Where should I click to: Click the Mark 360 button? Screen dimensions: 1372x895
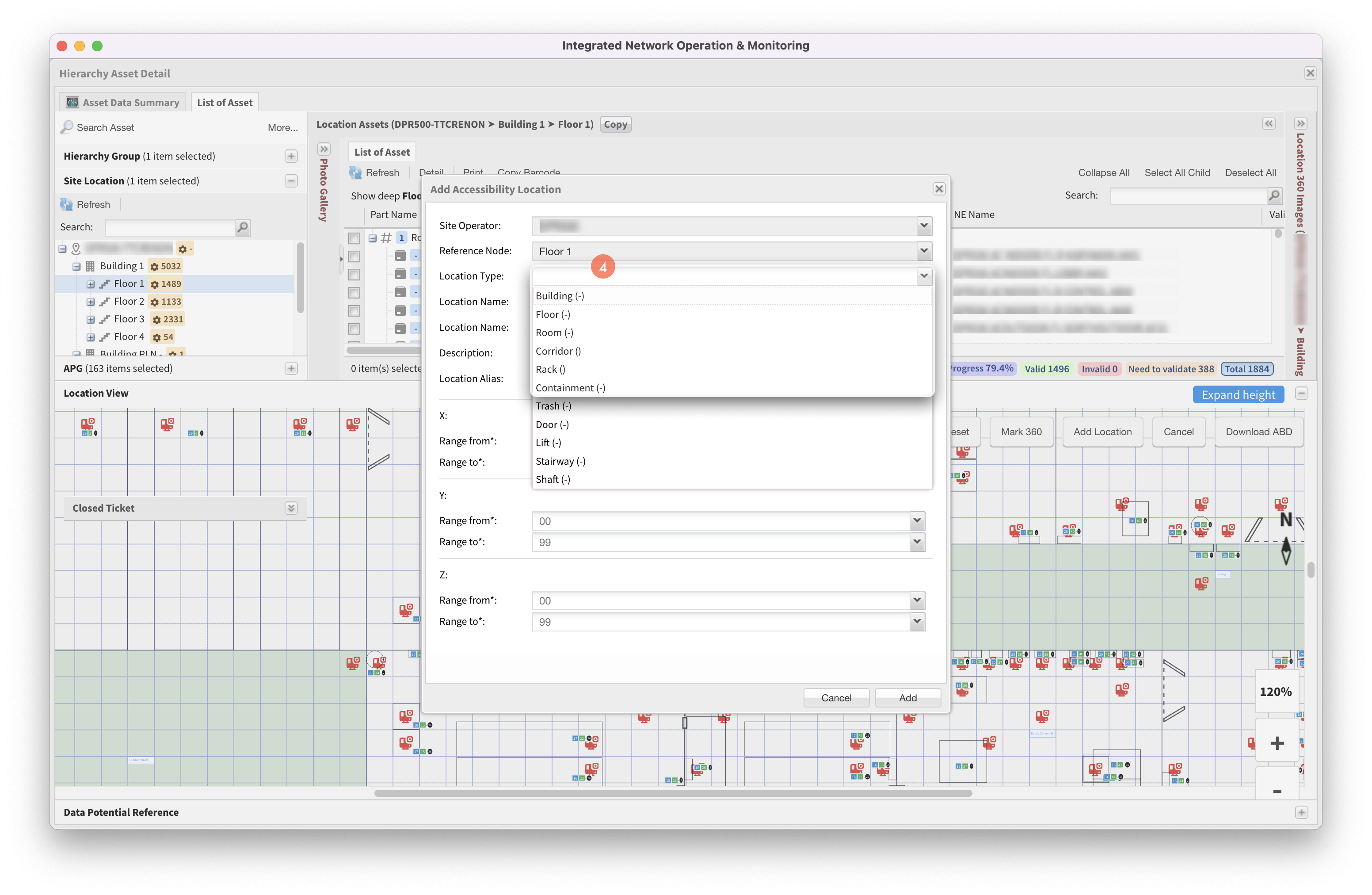[1021, 432]
